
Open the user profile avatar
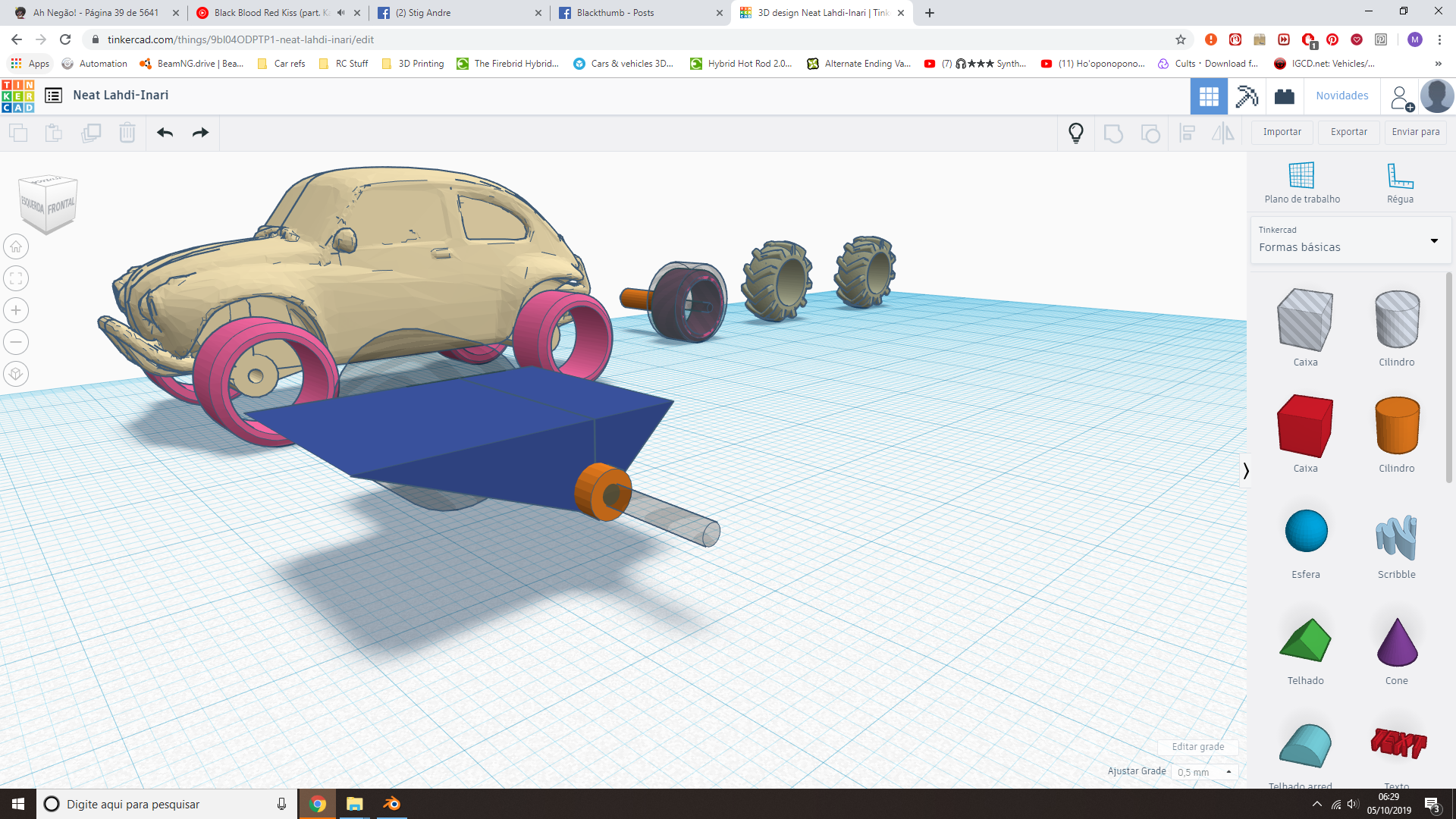(x=1437, y=96)
